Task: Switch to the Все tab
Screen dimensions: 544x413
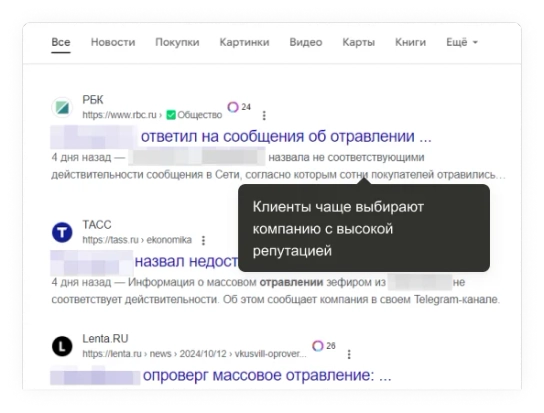Action: 61,42
